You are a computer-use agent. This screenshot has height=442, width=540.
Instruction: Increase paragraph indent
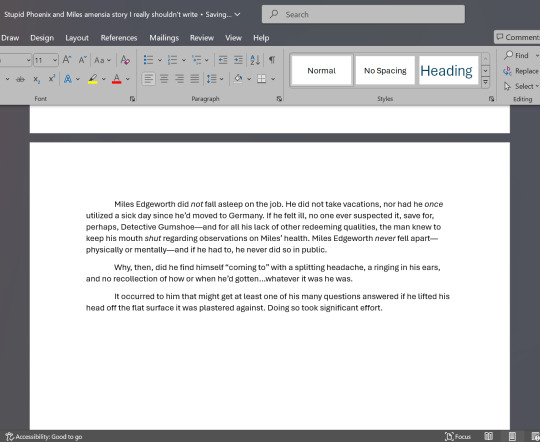[238, 60]
